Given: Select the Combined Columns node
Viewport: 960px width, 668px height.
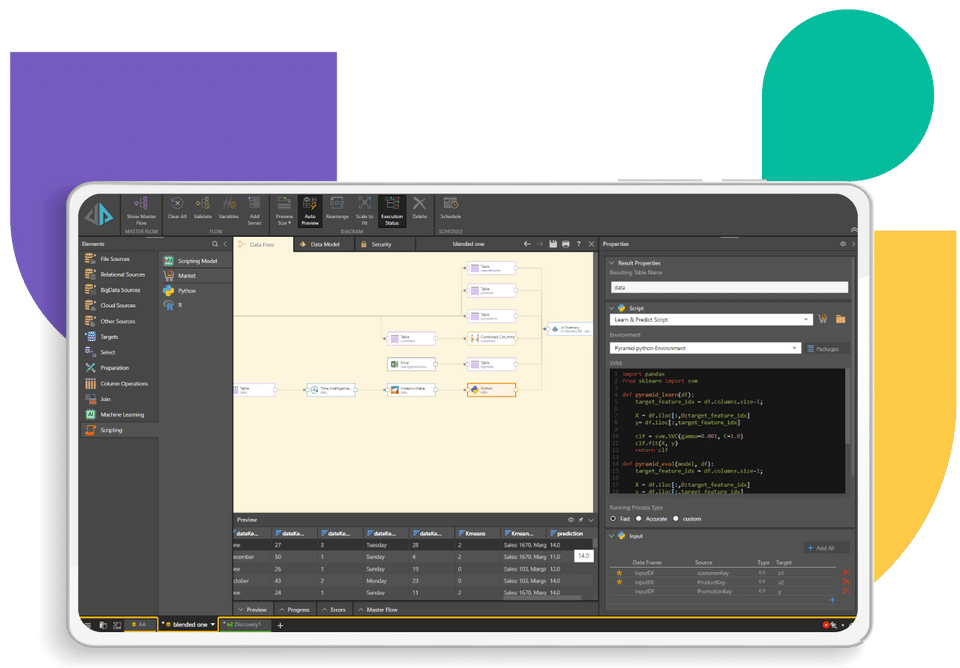Looking at the screenshot, I should (x=492, y=338).
